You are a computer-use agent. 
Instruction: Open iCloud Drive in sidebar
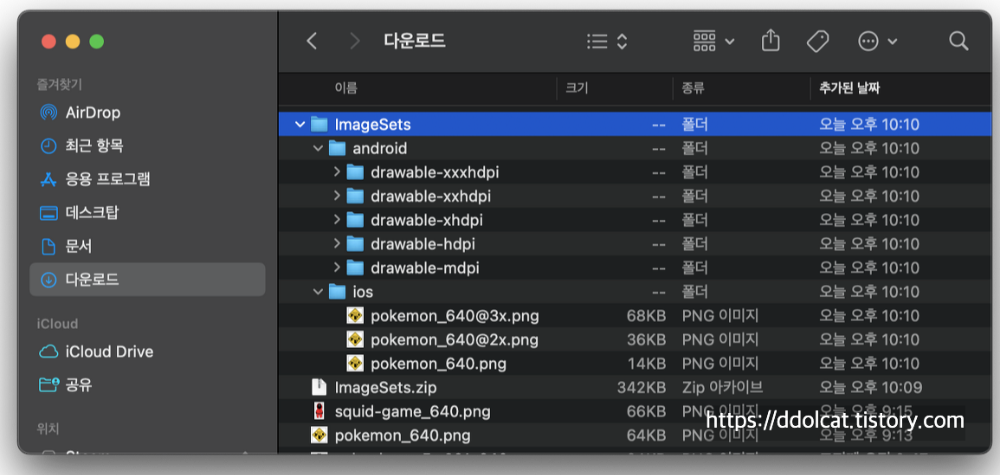pyautogui.click(x=108, y=351)
